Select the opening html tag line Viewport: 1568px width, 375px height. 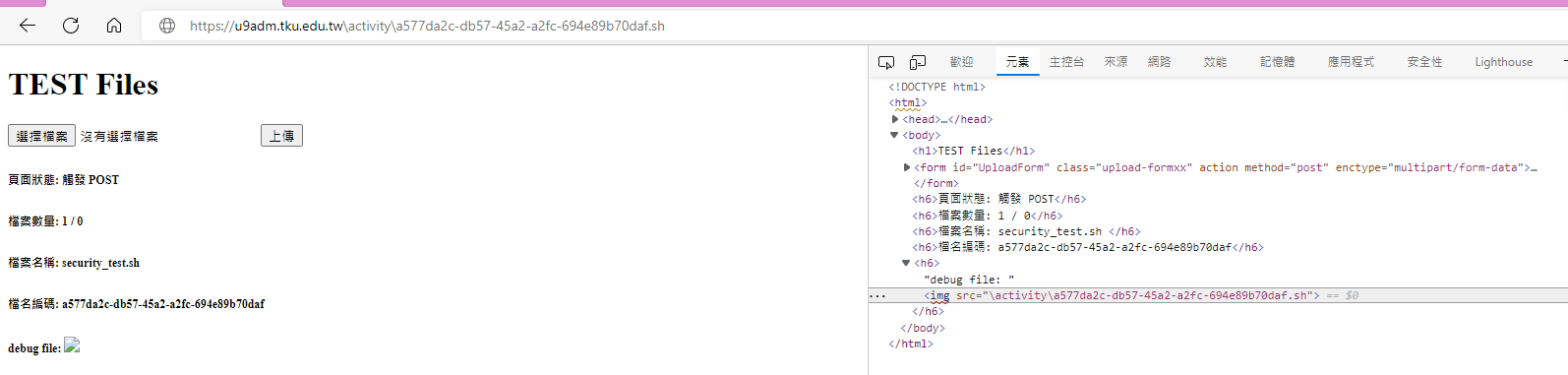click(907, 102)
